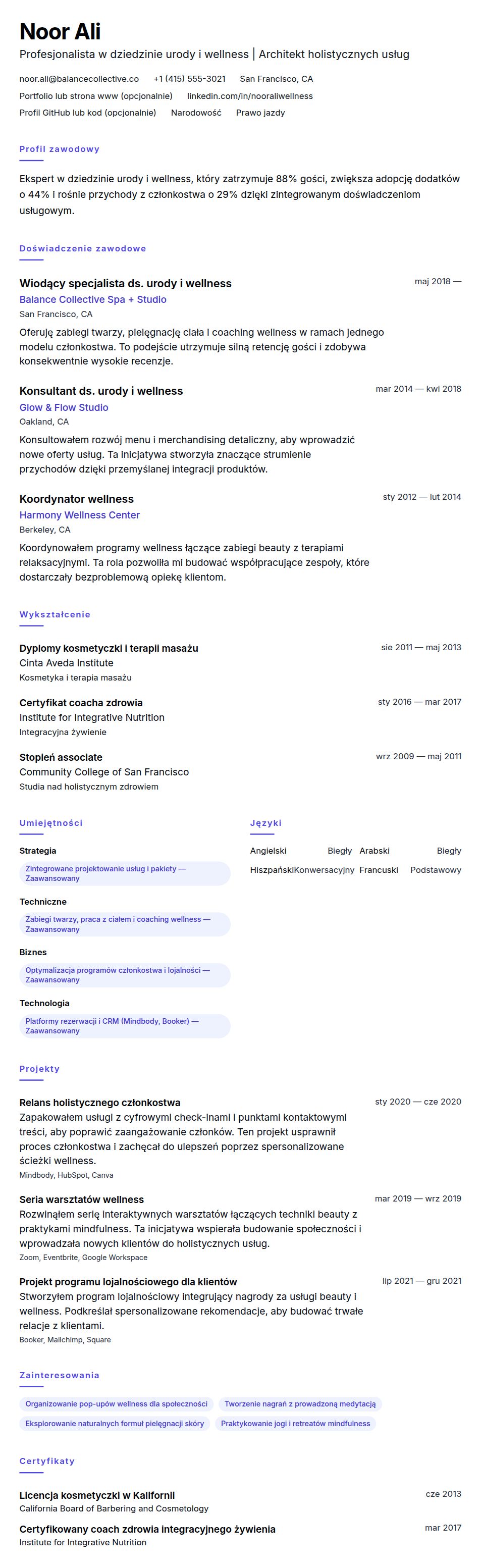Click Community College of San Francisco
481x1568 pixels.
pos(104,772)
